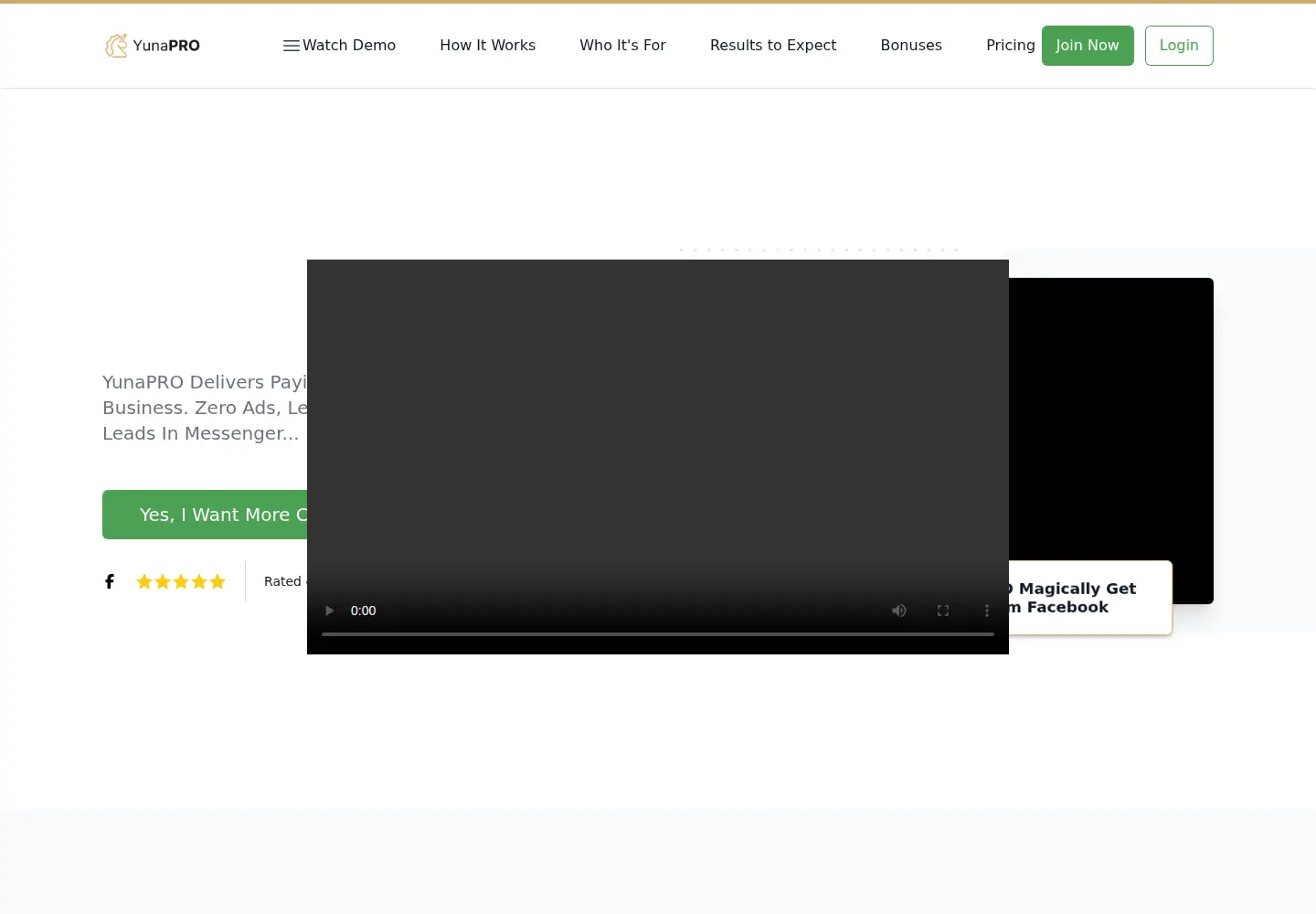
Task: Click the five-star rating
Action: click(181, 581)
